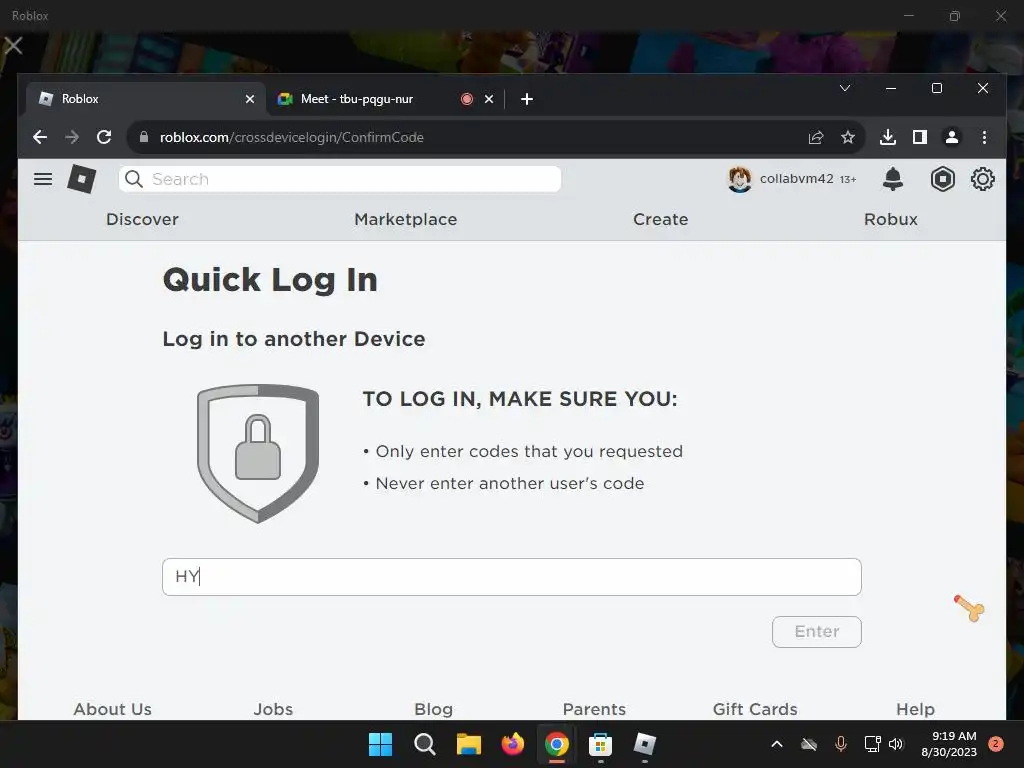Open the Roblox hamburger navigation menu
Image resolution: width=1024 pixels, height=768 pixels.
[x=43, y=178]
